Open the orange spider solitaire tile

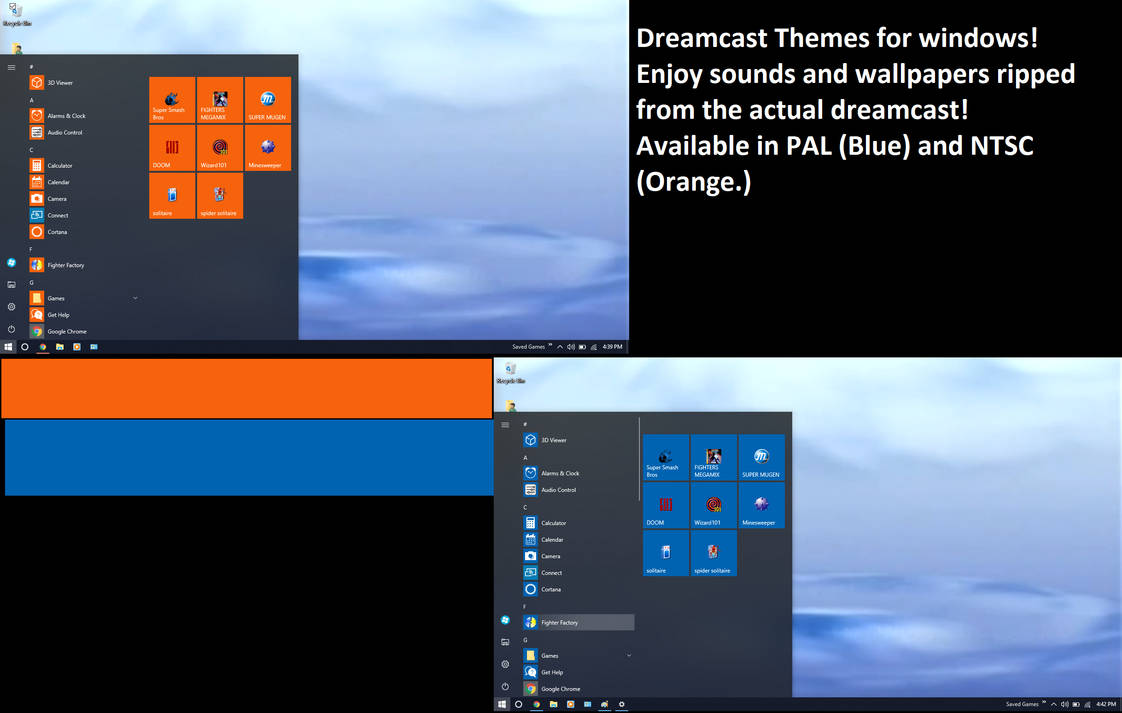click(220, 195)
